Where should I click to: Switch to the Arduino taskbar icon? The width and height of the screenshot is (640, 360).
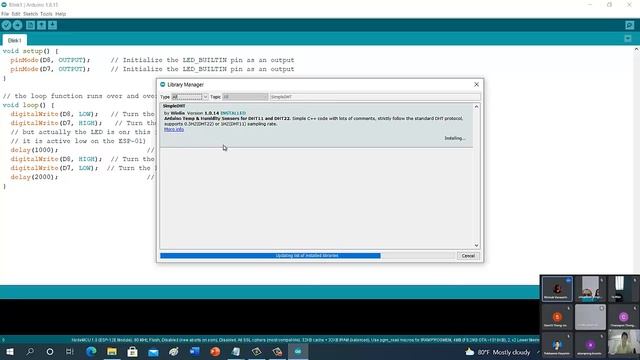[298, 351]
